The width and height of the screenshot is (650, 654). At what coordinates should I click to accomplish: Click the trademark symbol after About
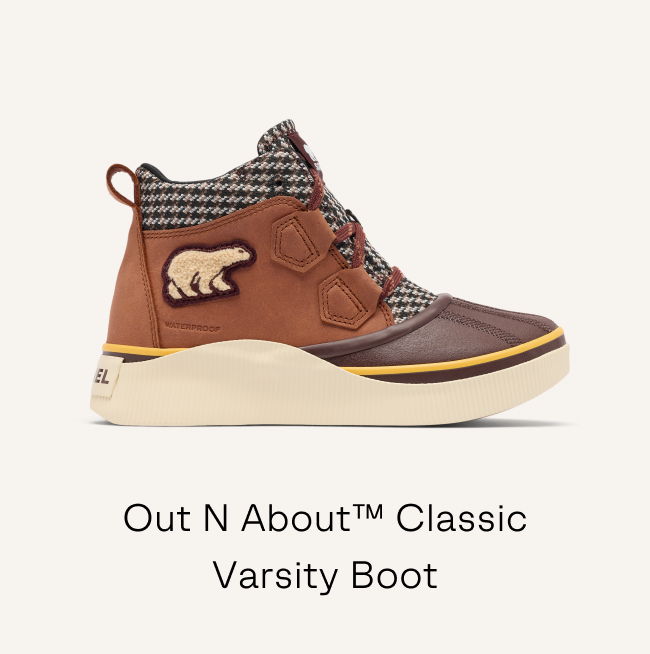[x=367, y=510]
